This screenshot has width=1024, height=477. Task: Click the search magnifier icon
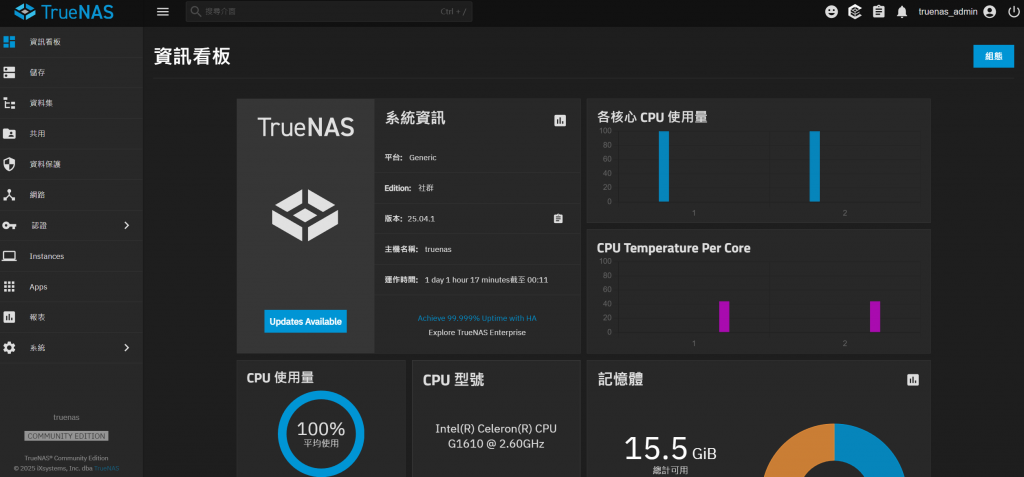pos(195,12)
